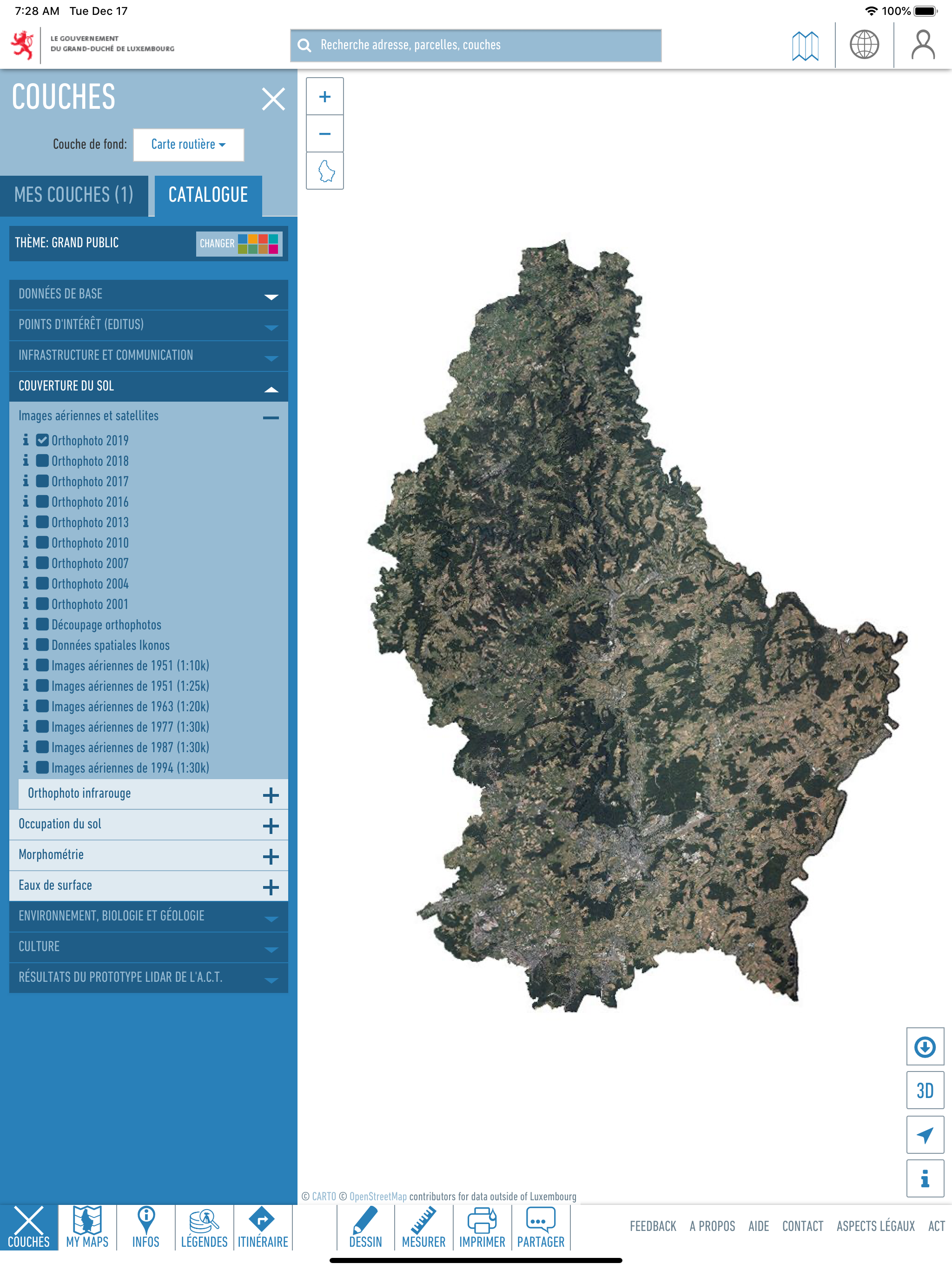Switch the map to 3D view
Viewport: 952px width, 1270px height.
click(925, 1090)
